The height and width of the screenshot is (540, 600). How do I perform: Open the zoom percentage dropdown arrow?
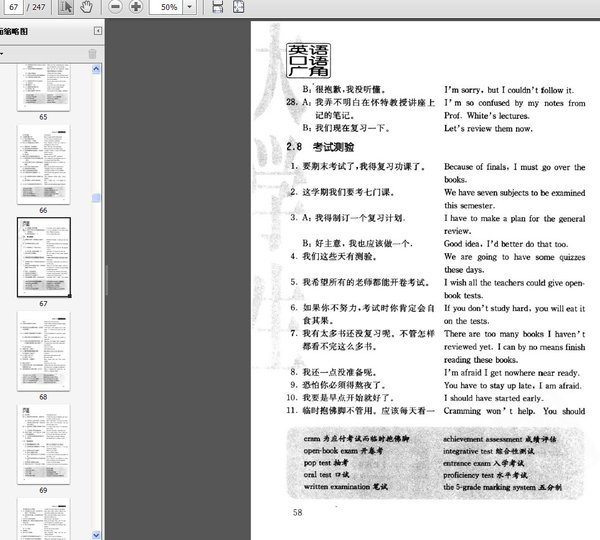190,7
